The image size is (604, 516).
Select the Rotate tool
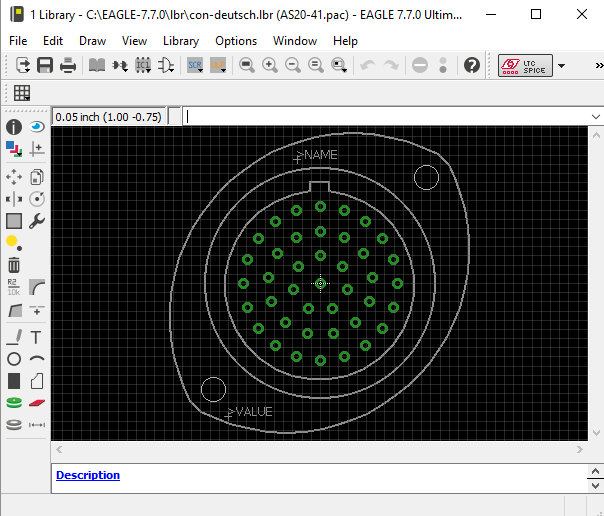(37, 199)
